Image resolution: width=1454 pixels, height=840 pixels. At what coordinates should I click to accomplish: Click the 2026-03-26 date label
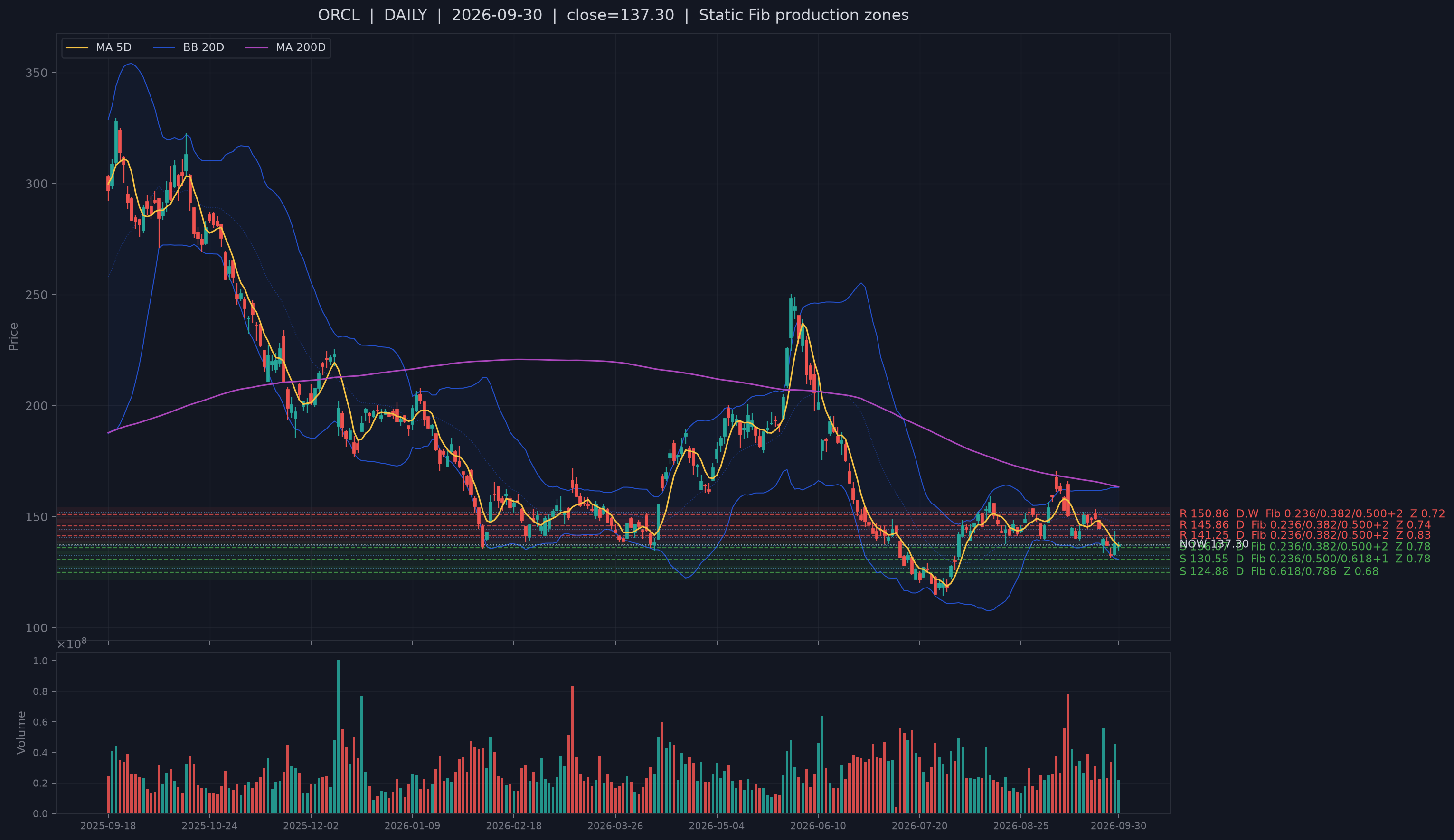(x=615, y=826)
